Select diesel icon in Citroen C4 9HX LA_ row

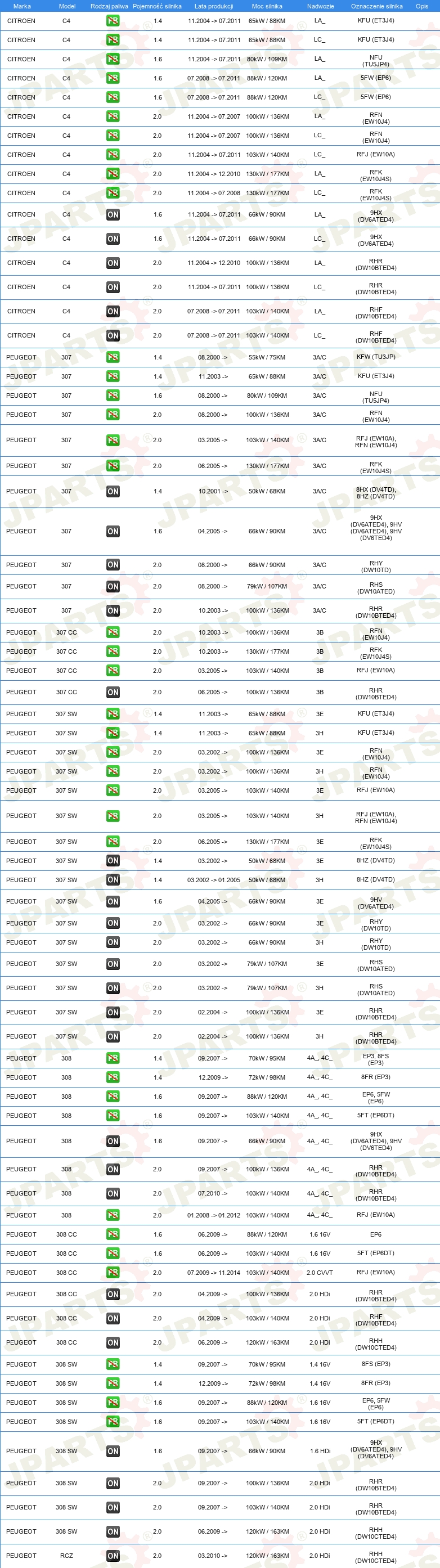click(x=113, y=215)
